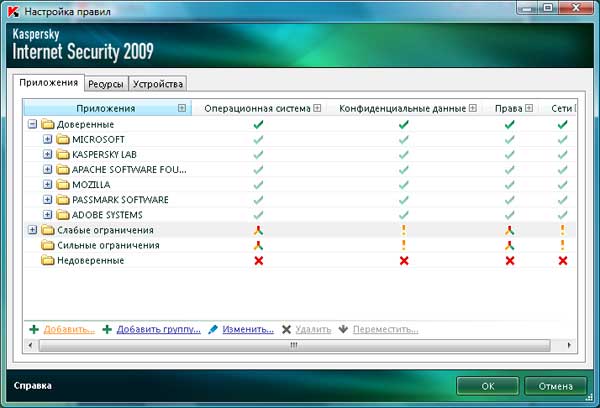Switch to the Устройства tab

click(158, 84)
